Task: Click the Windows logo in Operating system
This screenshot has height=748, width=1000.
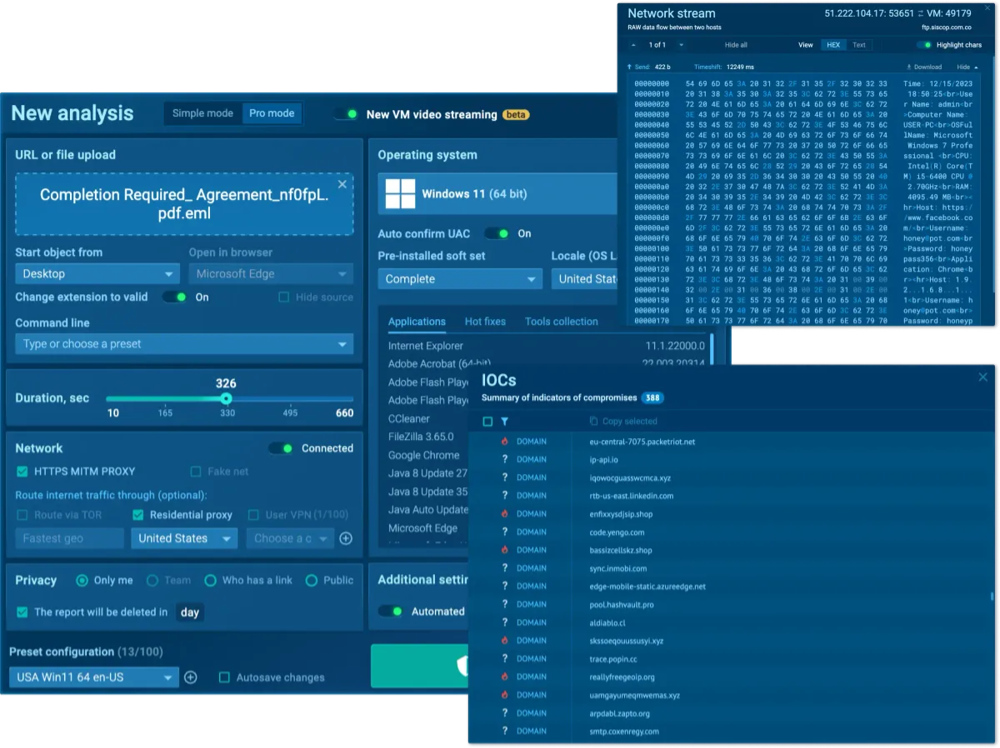Action: click(400, 194)
